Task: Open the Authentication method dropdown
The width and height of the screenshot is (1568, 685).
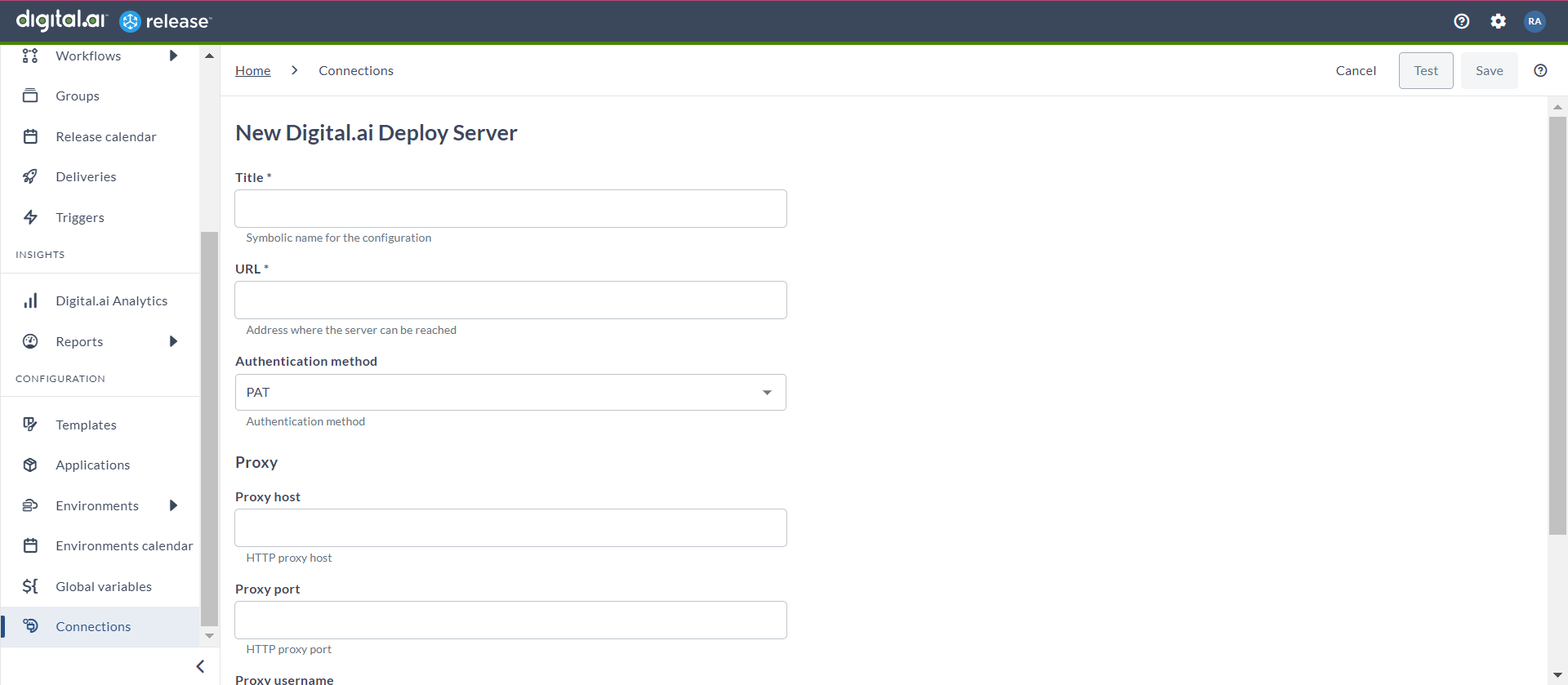Action: (x=510, y=393)
